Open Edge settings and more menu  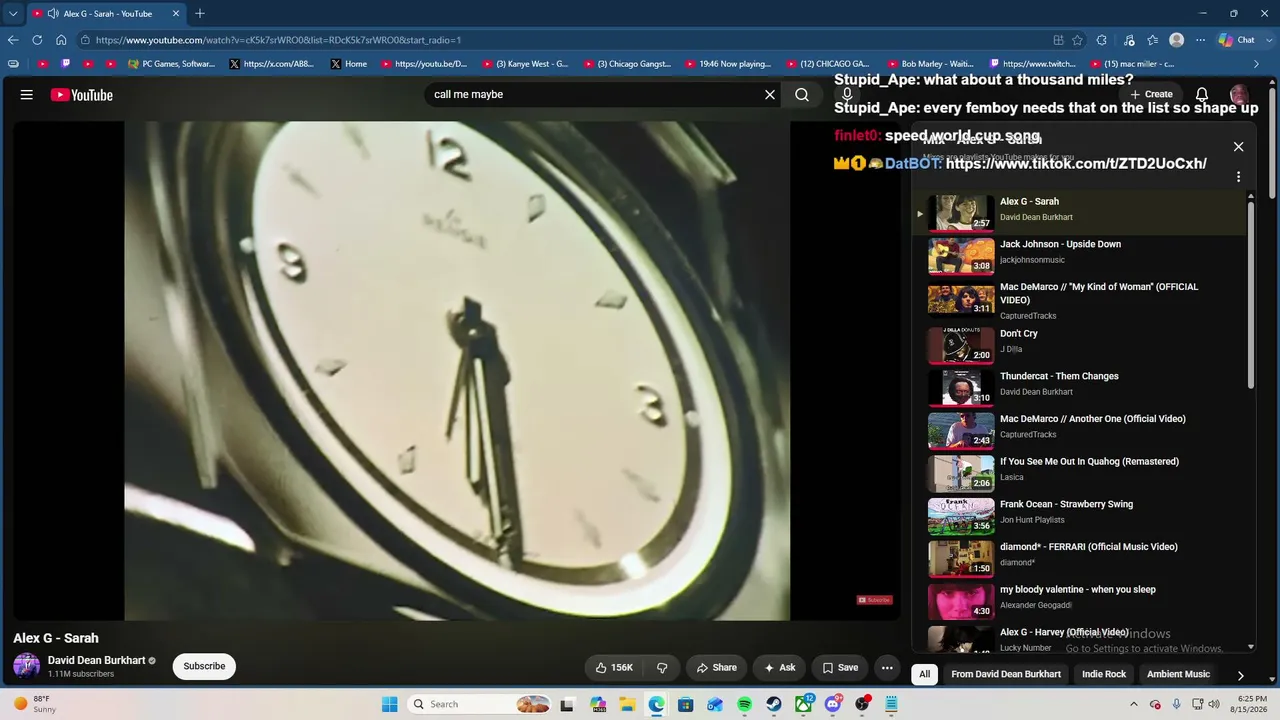click(x=1201, y=40)
